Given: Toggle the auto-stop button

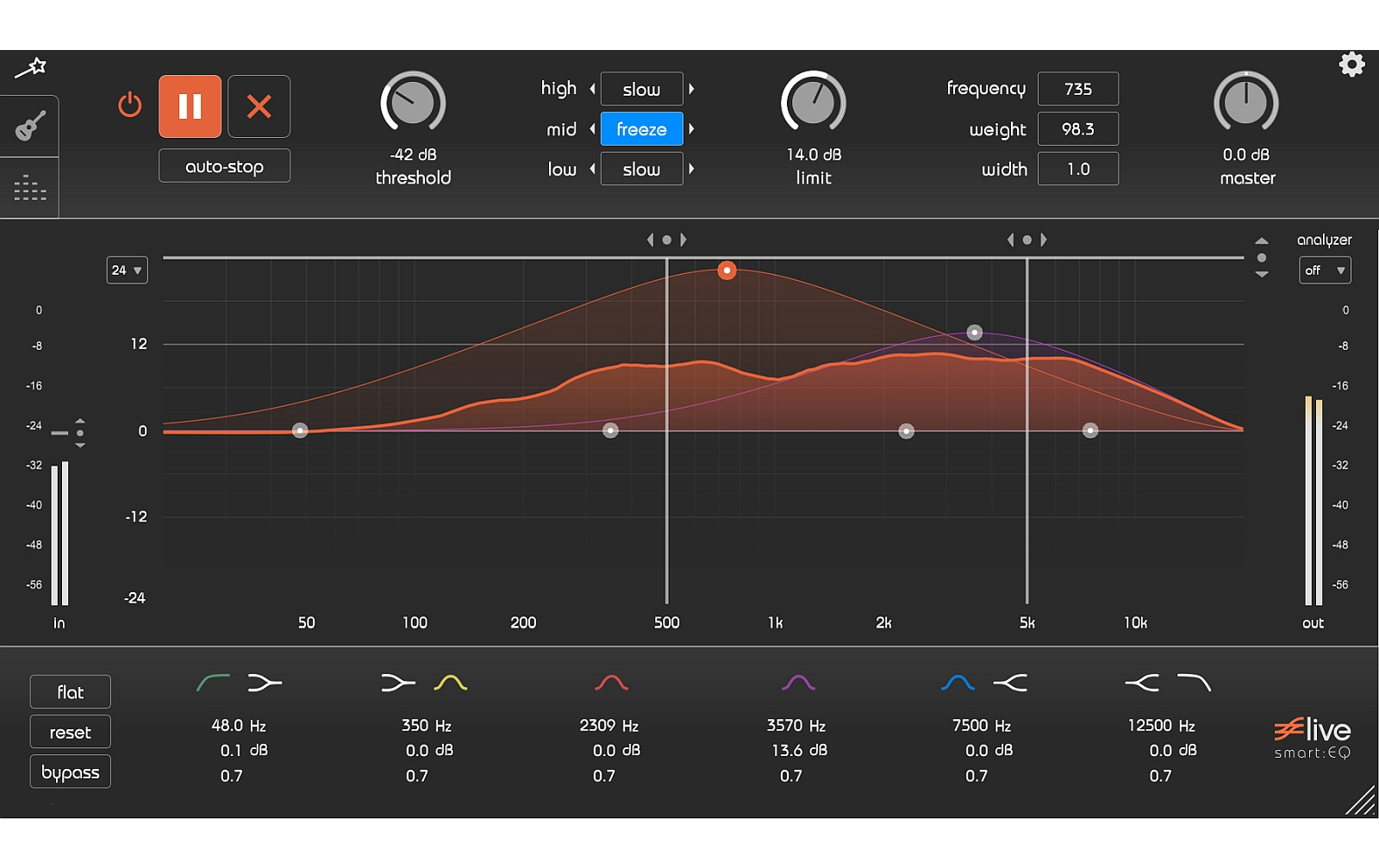Looking at the screenshot, I should pos(224,166).
